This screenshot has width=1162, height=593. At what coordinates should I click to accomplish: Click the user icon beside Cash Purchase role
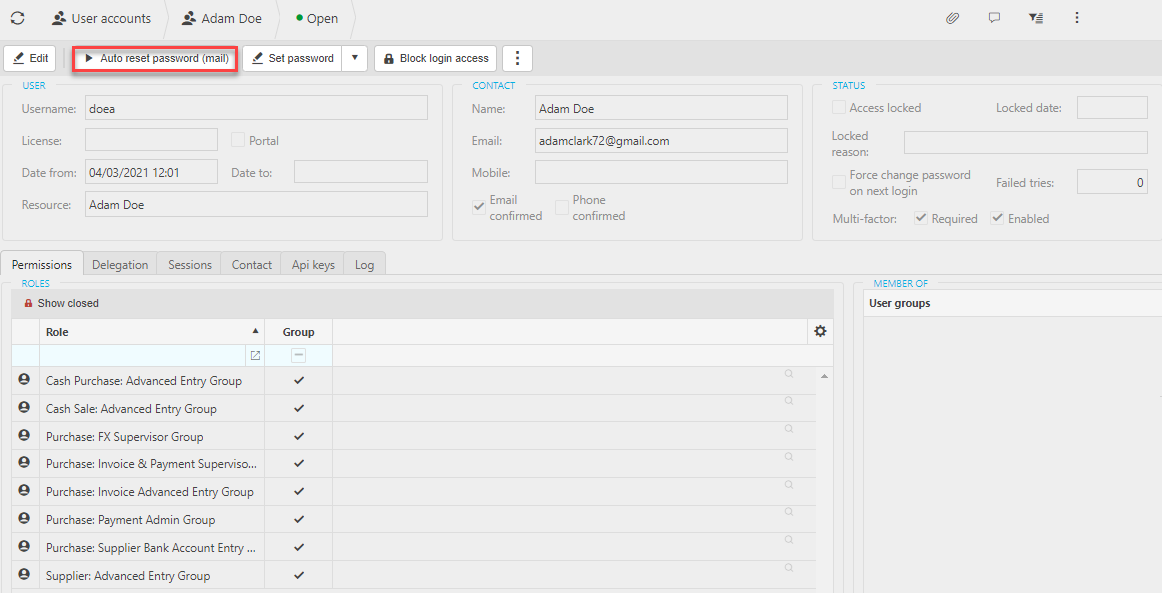(24, 380)
